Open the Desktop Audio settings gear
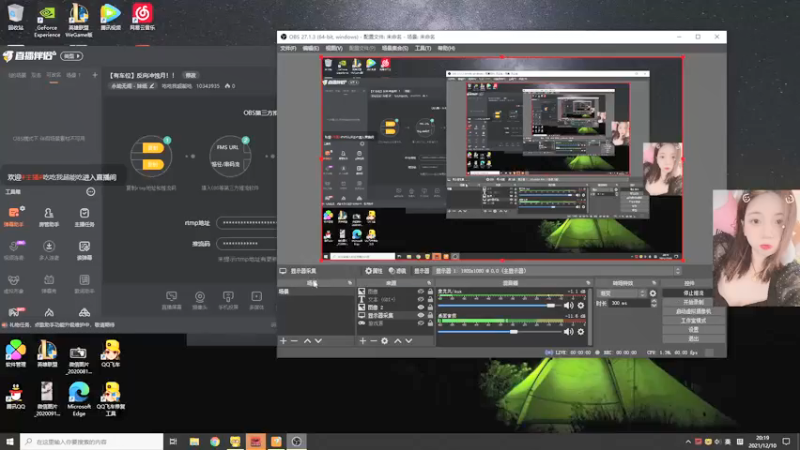The image size is (800, 450). (x=581, y=332)
